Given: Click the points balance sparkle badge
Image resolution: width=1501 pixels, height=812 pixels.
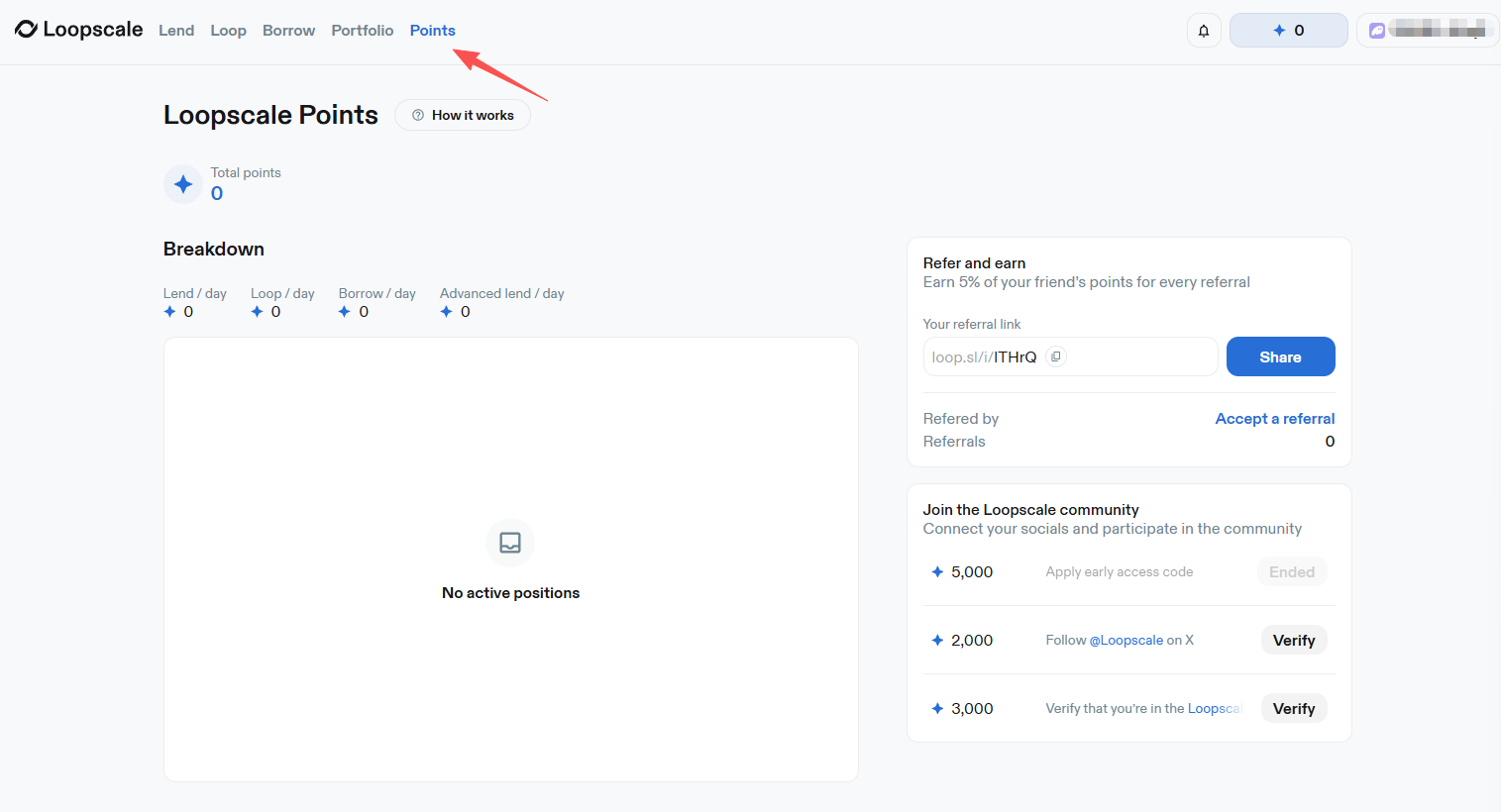Looking at the screenshot, I should [1287, 30].
